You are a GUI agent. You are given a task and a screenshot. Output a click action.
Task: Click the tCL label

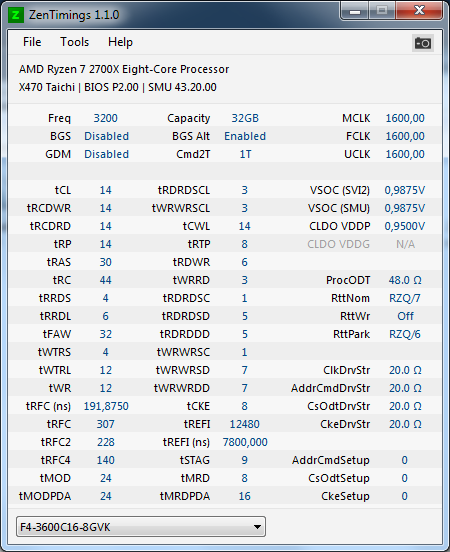click(x=63, y=190)
